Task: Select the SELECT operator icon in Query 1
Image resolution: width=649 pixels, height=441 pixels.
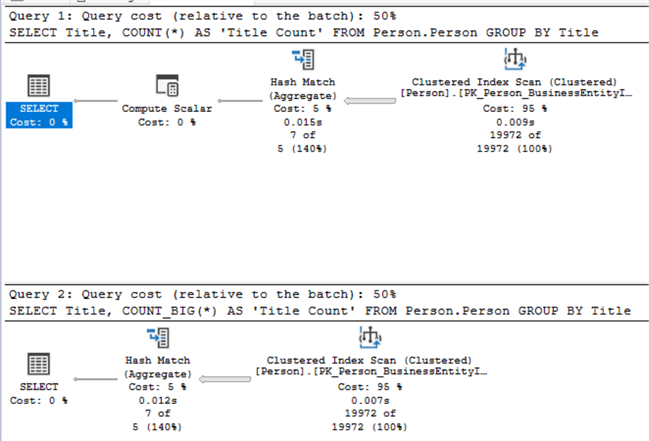Action: 38,85
